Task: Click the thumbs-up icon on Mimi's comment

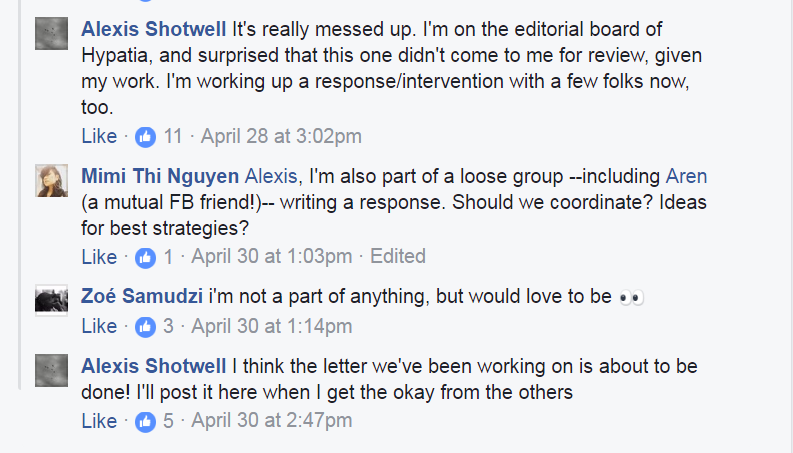Action: (x=145, y=257)
